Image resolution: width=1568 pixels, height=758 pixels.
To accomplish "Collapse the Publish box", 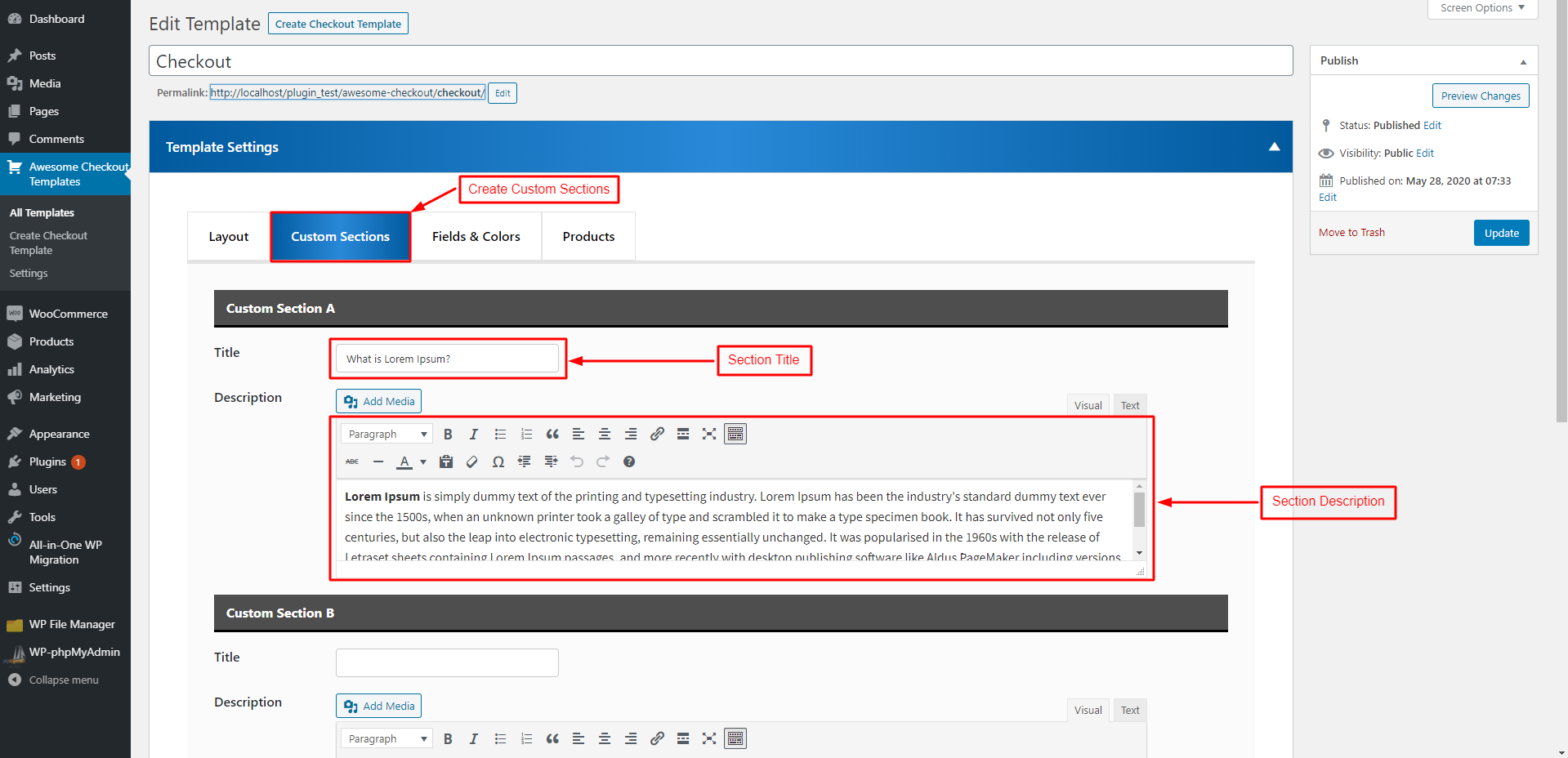I will click(1523, 61).
